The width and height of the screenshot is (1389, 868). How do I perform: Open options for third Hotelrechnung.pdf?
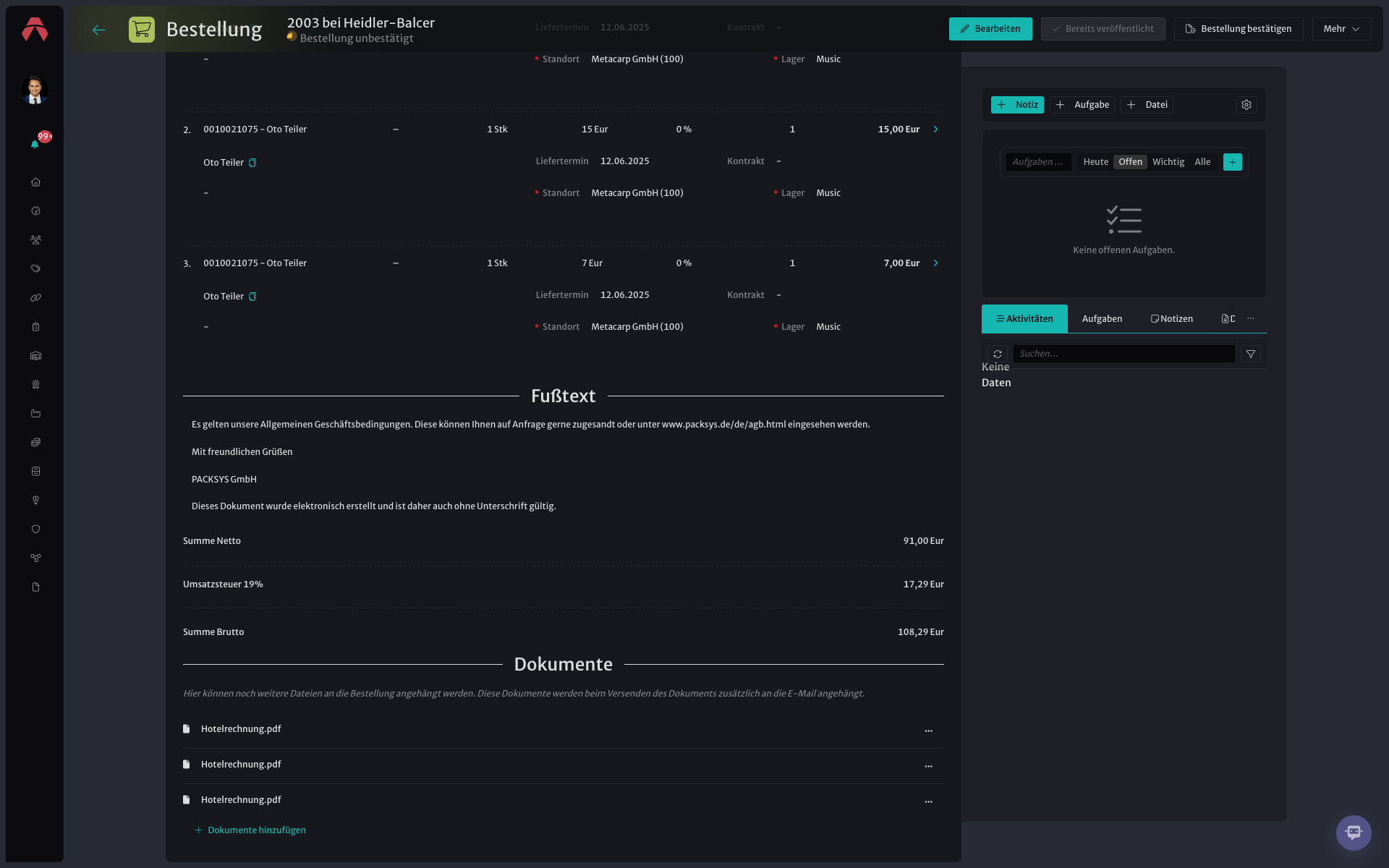coord(928,801)
